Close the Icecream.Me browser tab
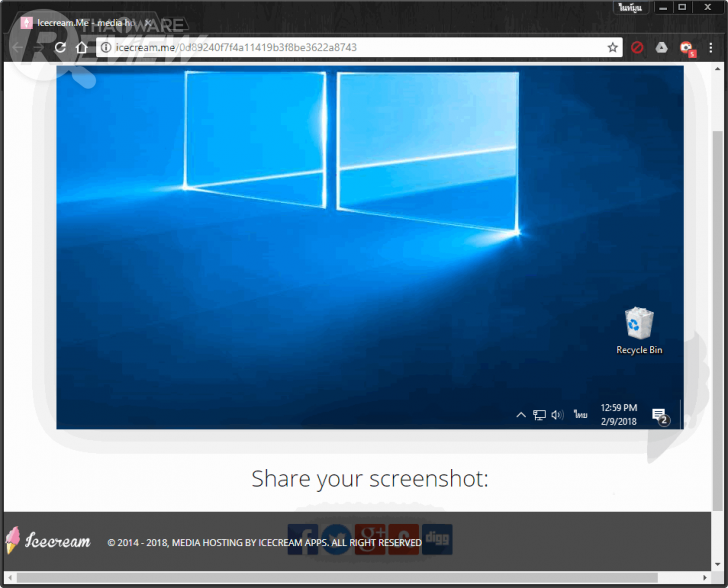This screenshot has height=588, width=728. (148, 22)
